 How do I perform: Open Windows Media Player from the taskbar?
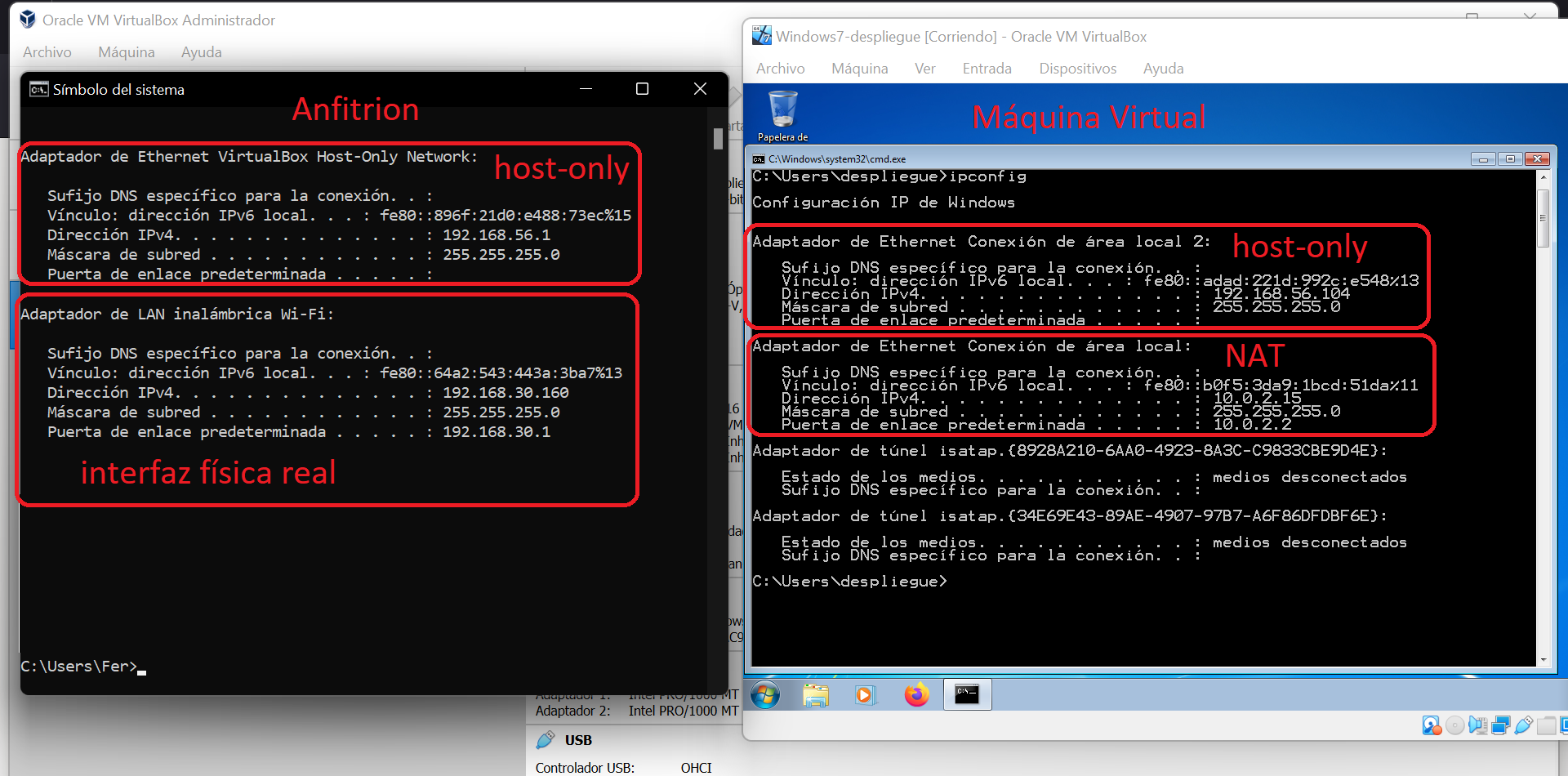click(x=865, y=695)
